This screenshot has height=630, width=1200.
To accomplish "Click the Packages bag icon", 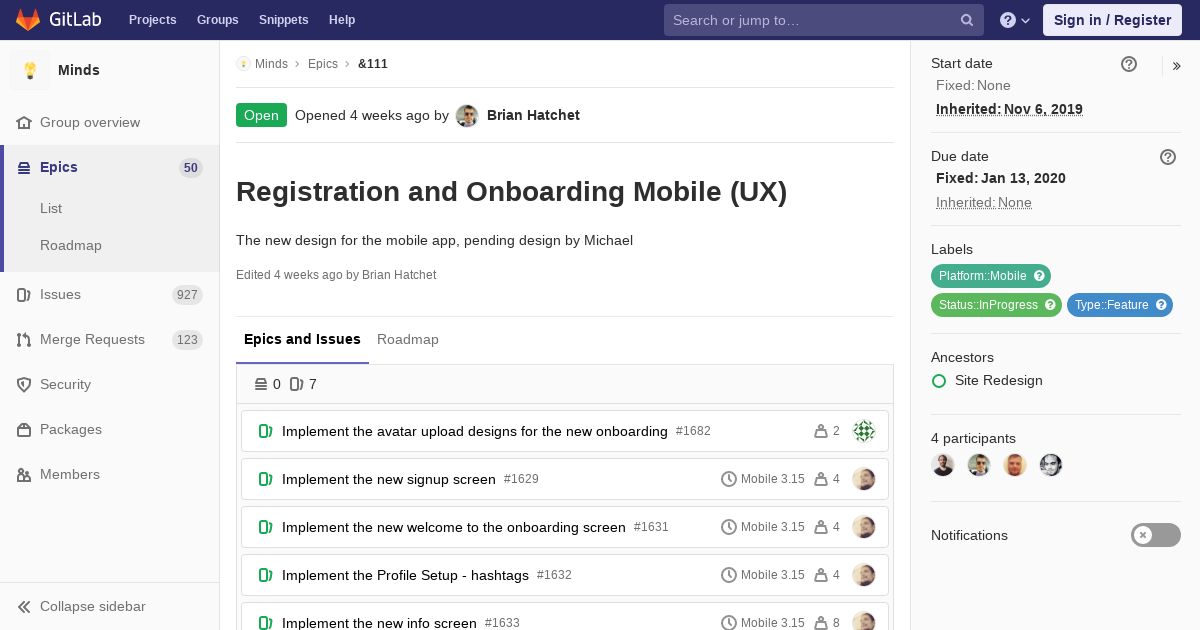I will click(24, 430).
